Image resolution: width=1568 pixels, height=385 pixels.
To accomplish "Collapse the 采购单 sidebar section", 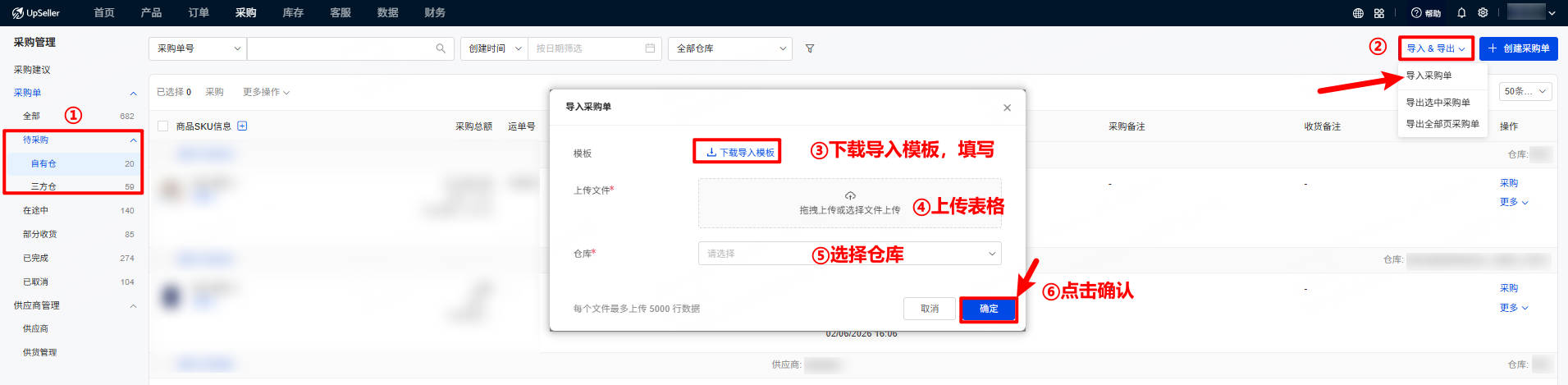I will pos(133,93).
